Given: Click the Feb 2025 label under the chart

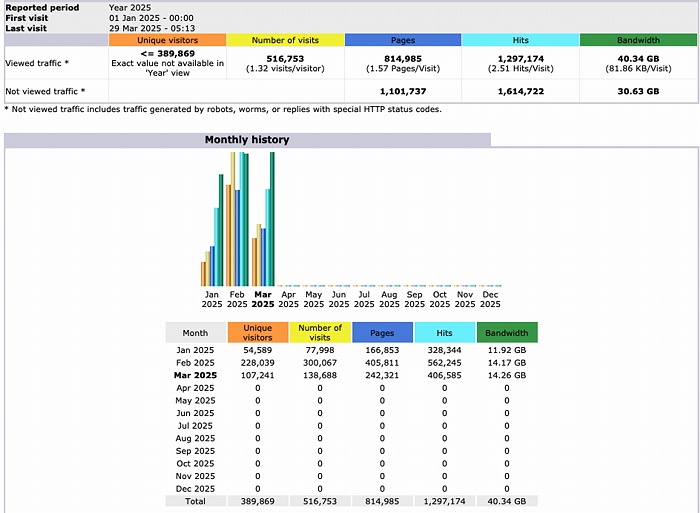Looking at the screenshot, I should (238, 300).
